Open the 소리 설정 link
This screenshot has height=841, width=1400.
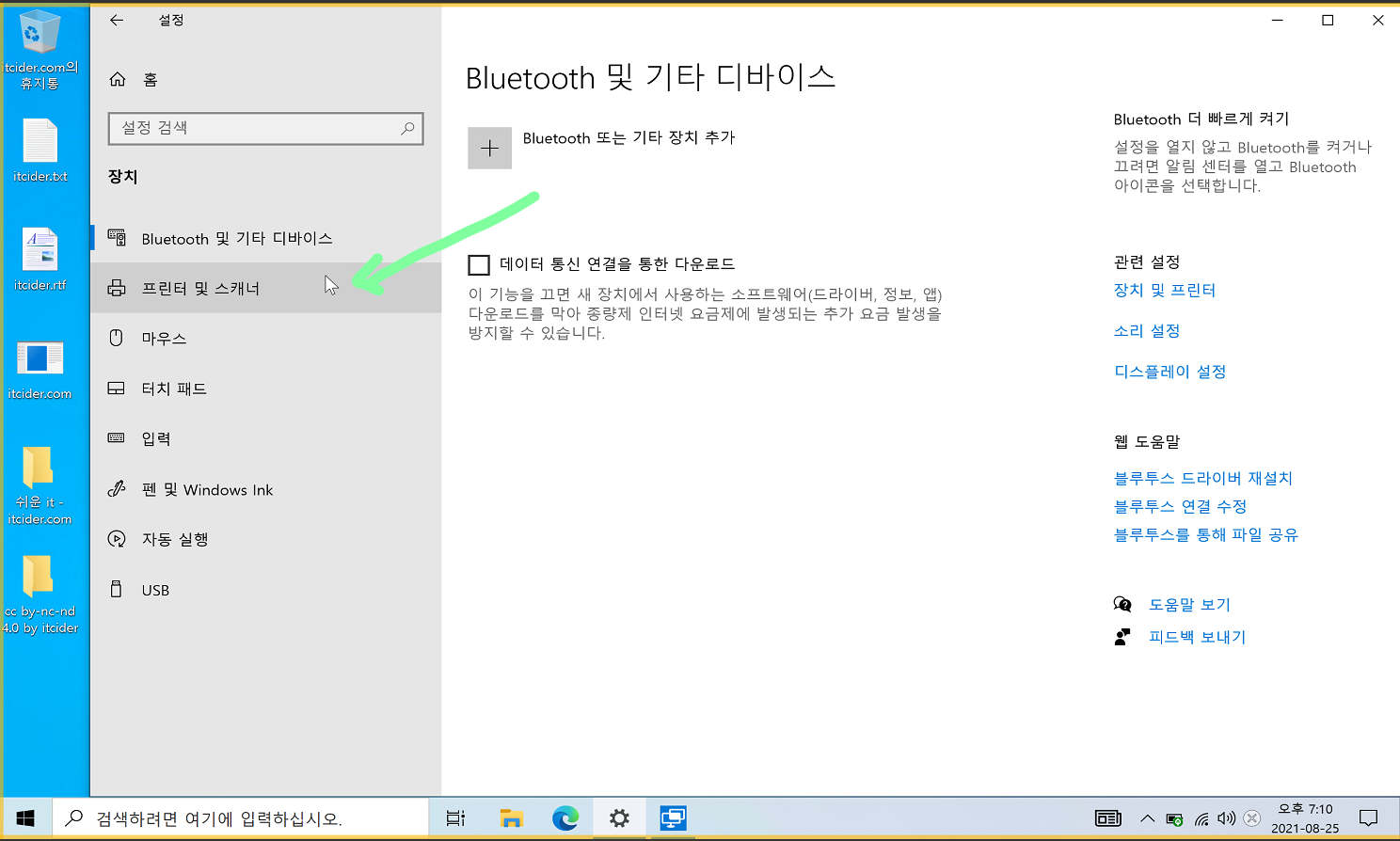point(1147,331)
